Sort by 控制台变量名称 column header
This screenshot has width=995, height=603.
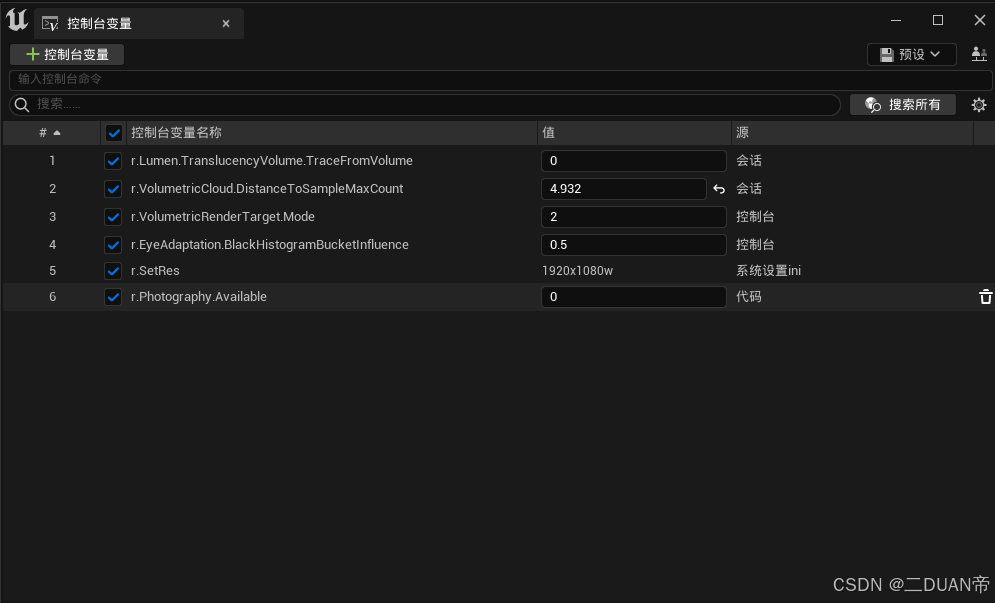(331, 133)
